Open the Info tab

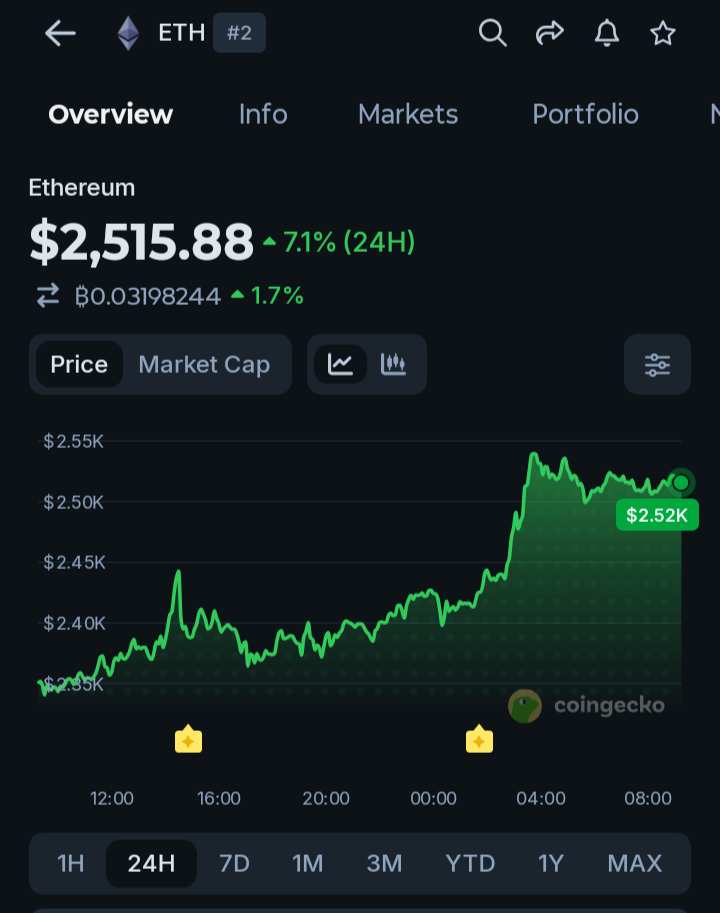coord(263,114)
